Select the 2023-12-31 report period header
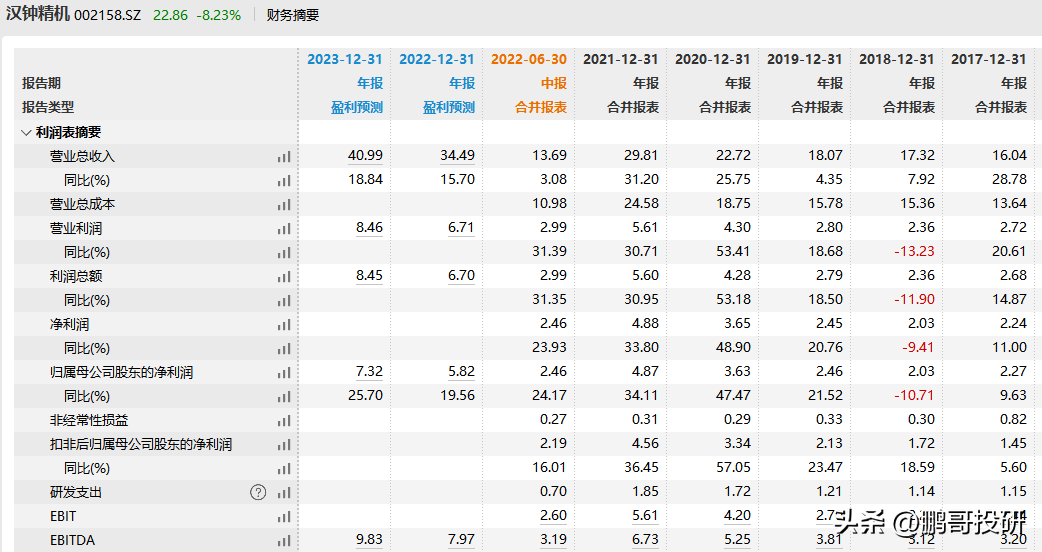The image size is (1042, 552). click(345, 59)
